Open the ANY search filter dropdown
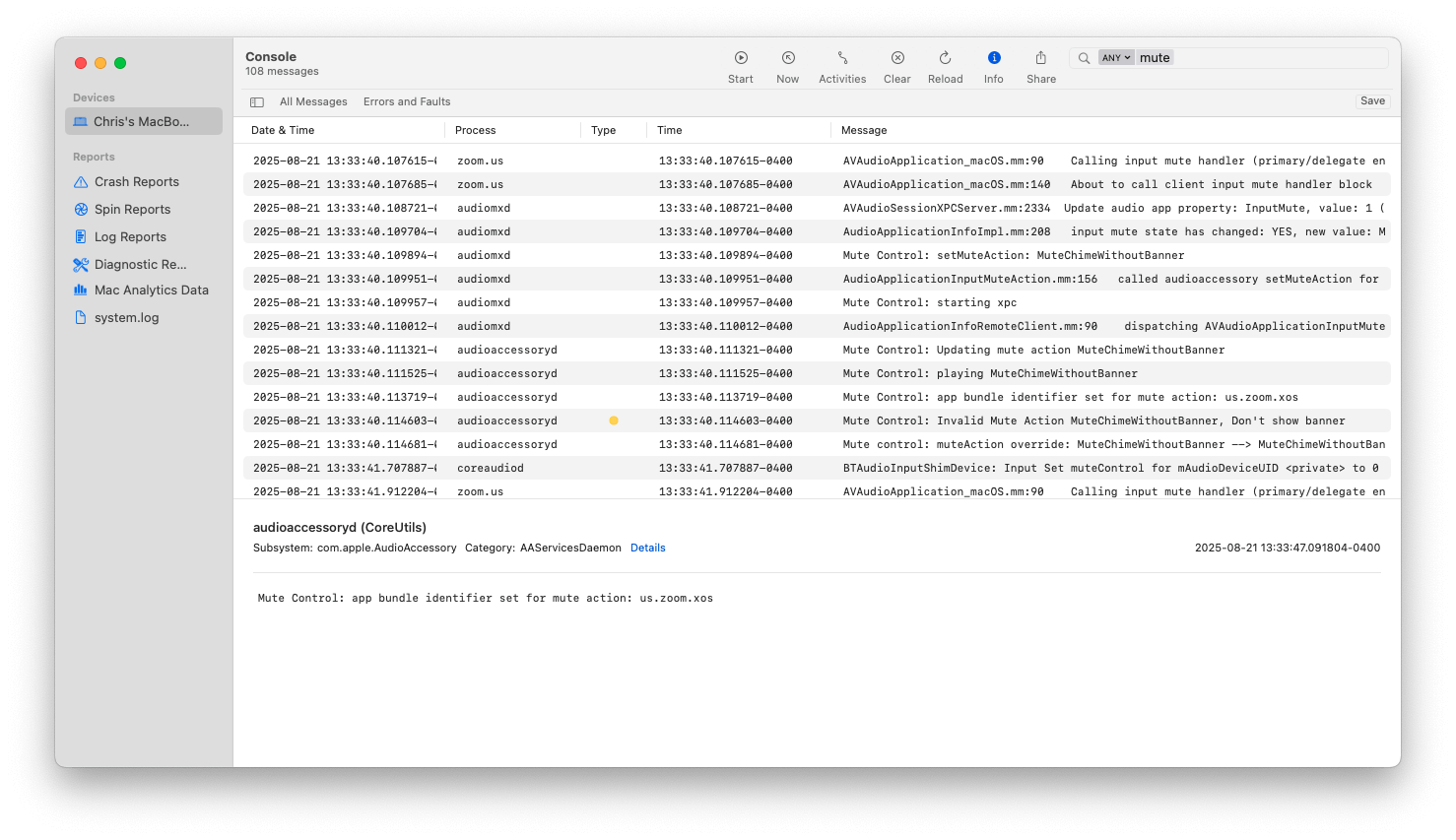 pos(1116,58)
